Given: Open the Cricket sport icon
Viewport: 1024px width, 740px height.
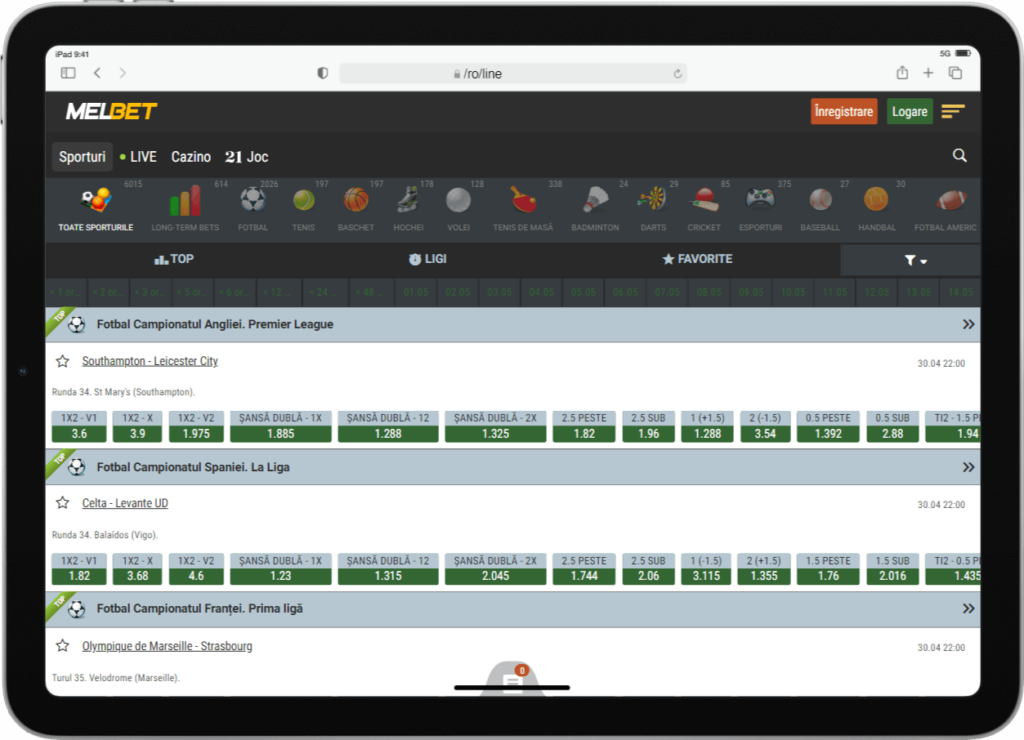Looking at the screenshot, I should 704,200.
